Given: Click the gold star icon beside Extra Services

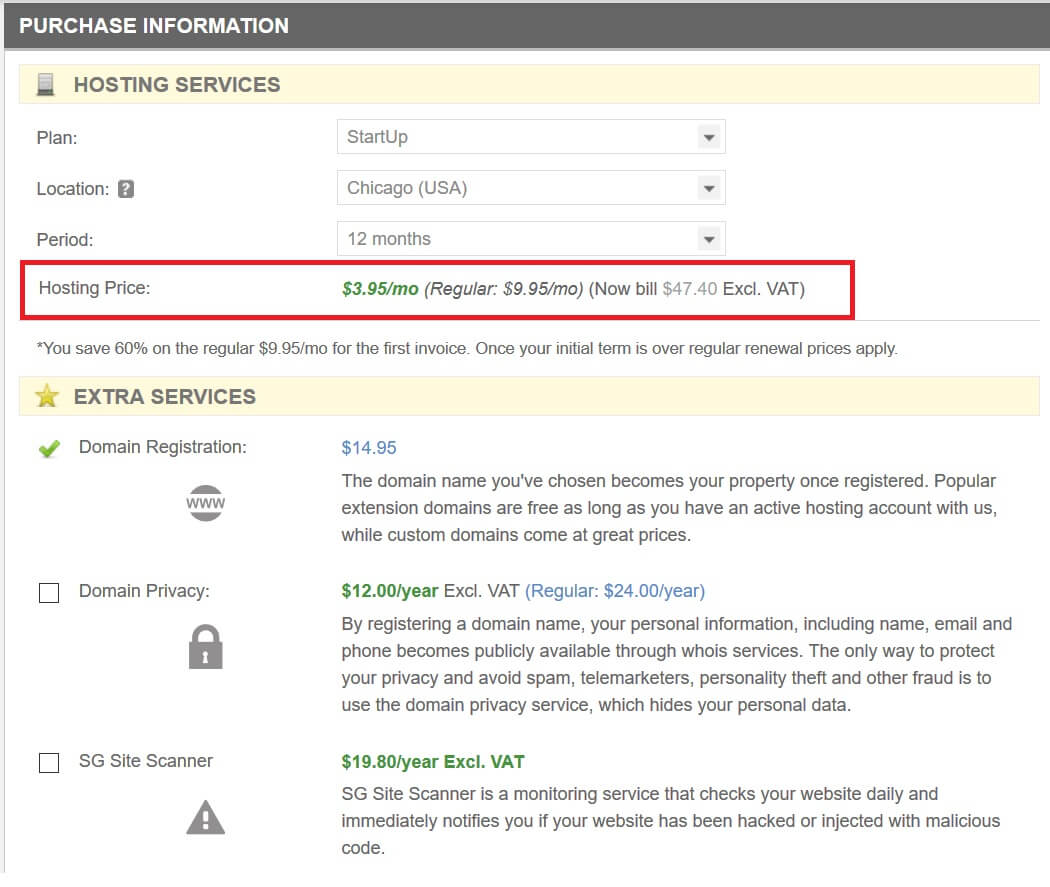Looking at the screenshot, I should (47, 396).
